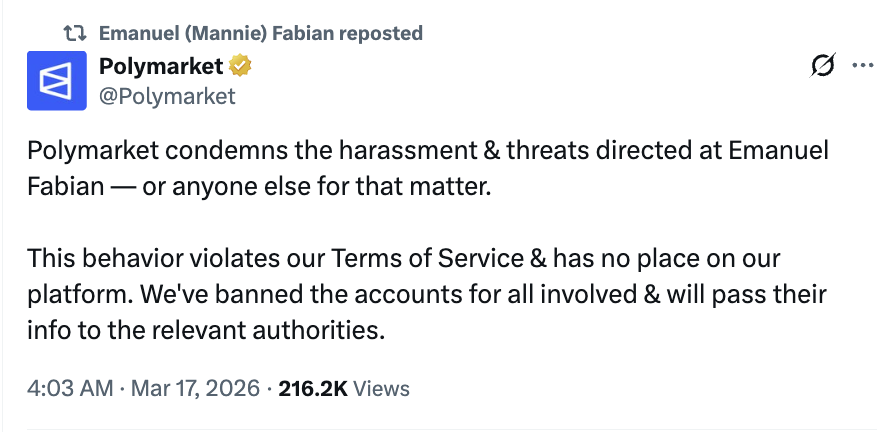Click the Grok slashed-circle icon
896x432 pixels.
click(822, 67)
